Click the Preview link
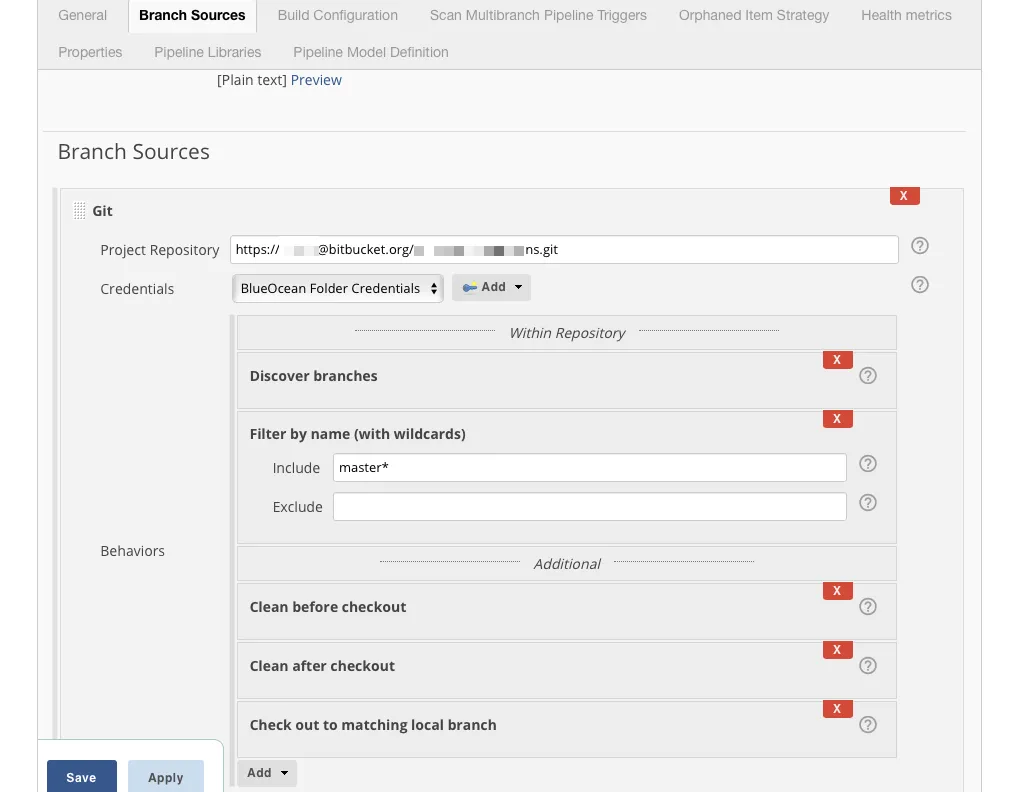The width and height of the screenshot is (1029, 792). click(316, 80)
